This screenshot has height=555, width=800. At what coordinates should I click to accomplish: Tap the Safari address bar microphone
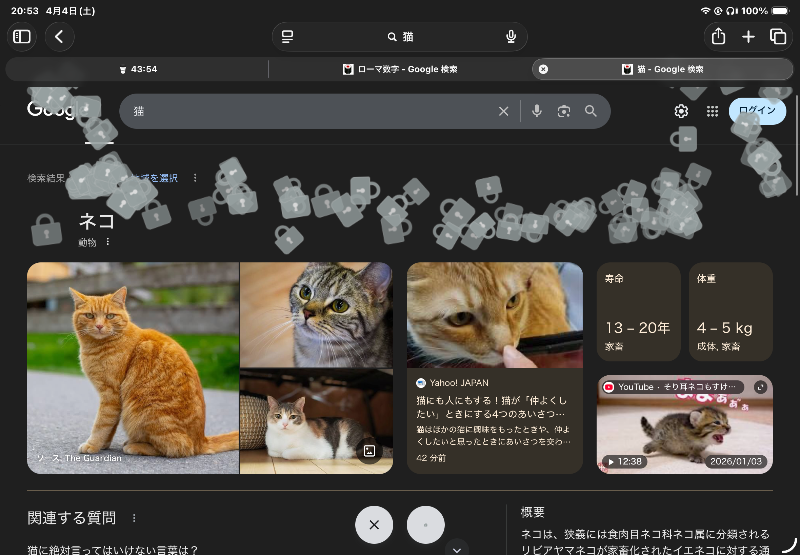click(511, 37)
